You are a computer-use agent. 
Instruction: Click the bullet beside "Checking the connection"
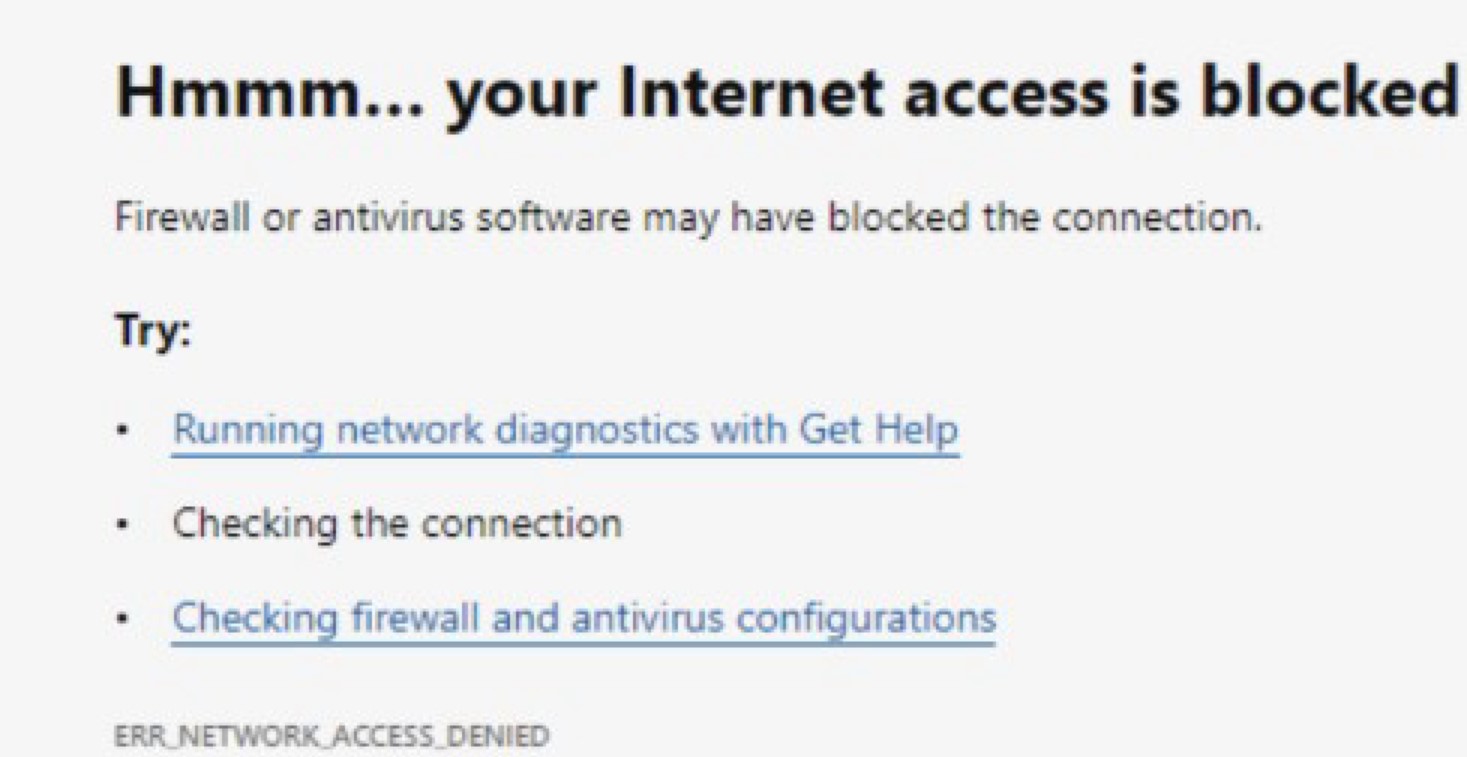click(x=122, y=523)
